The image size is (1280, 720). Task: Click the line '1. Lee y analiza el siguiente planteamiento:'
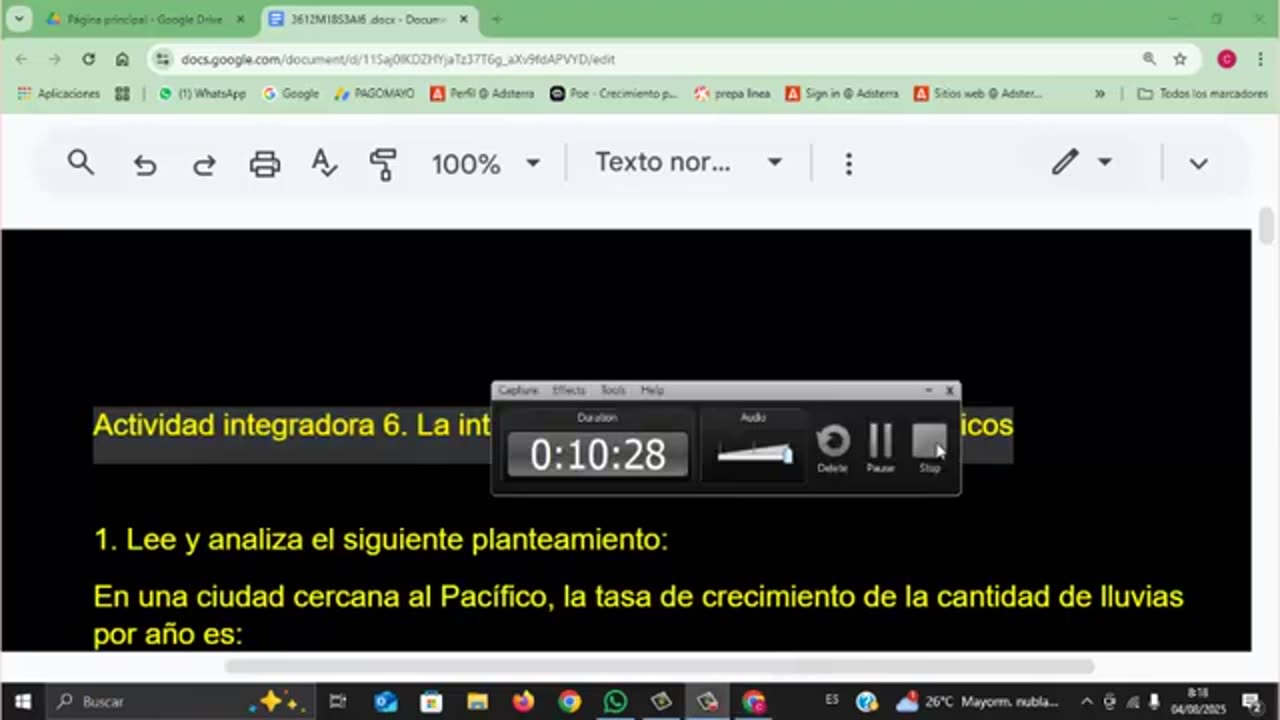[380, 540]
